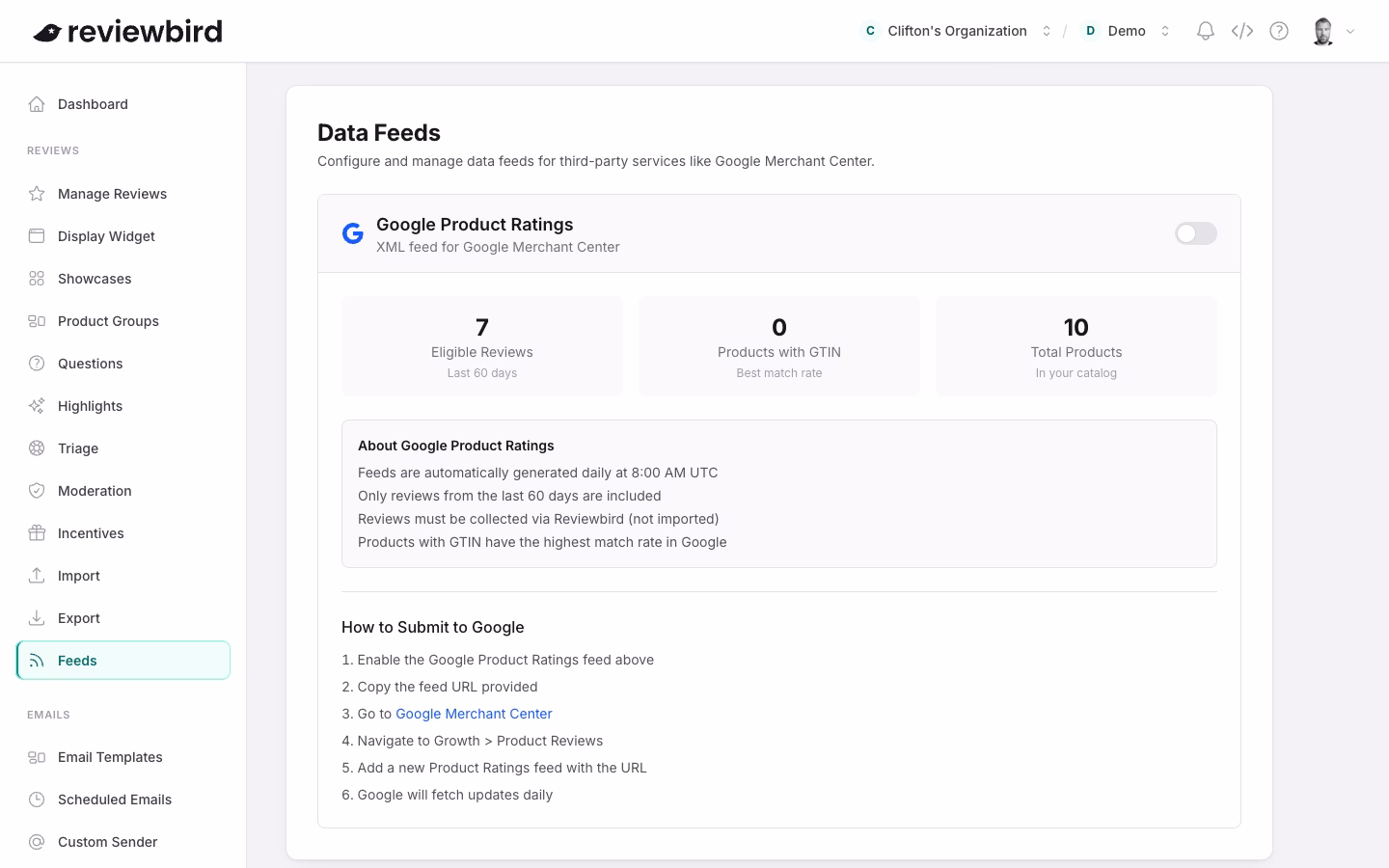Open the help question mark icon
The image size is (1389, 868).
click(1279, 31)
